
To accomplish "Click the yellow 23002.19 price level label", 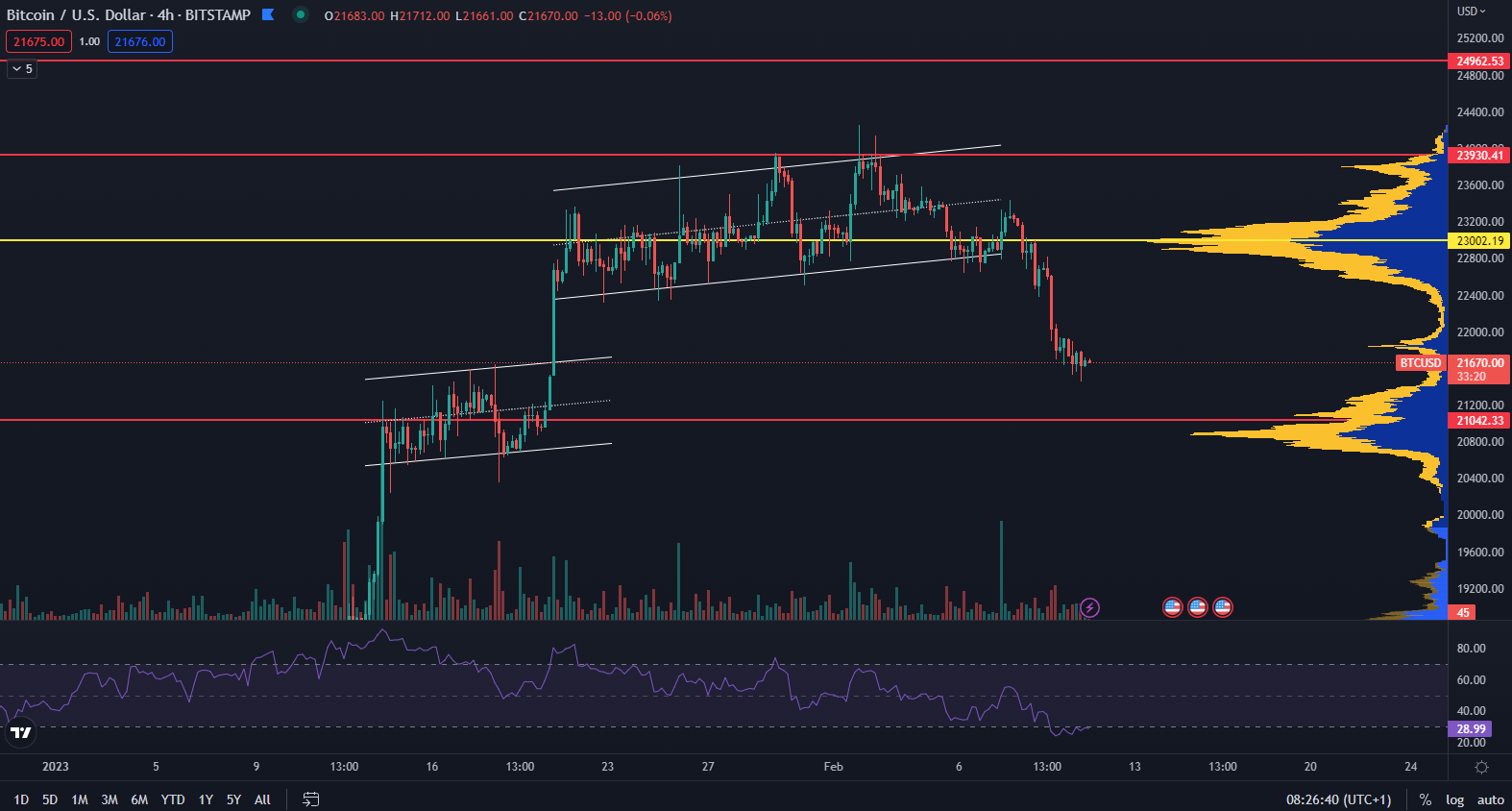I will point(1479,241).
